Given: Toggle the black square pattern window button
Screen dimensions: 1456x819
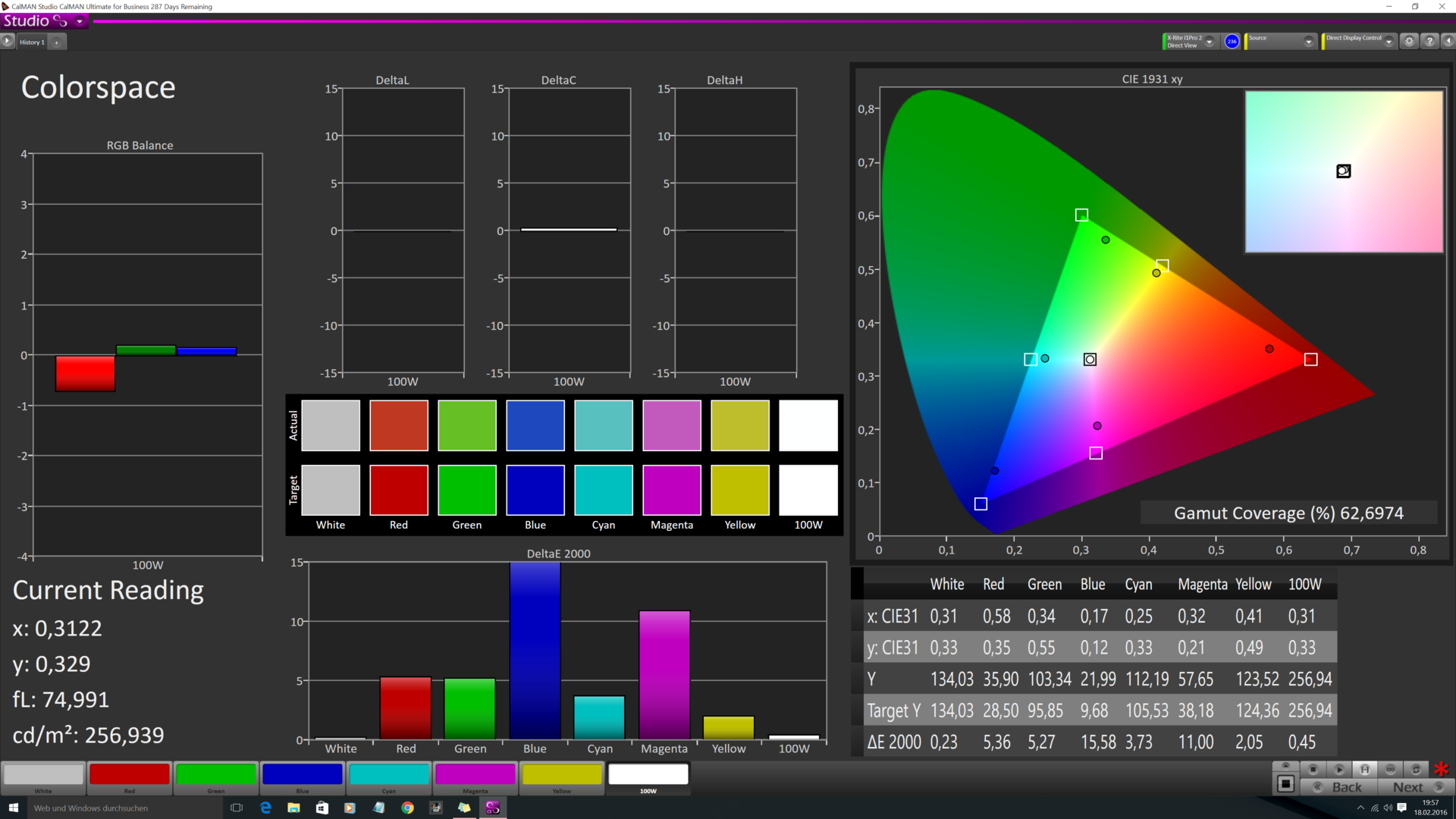Looking at the screenshot, I should tap(1285, 783).
